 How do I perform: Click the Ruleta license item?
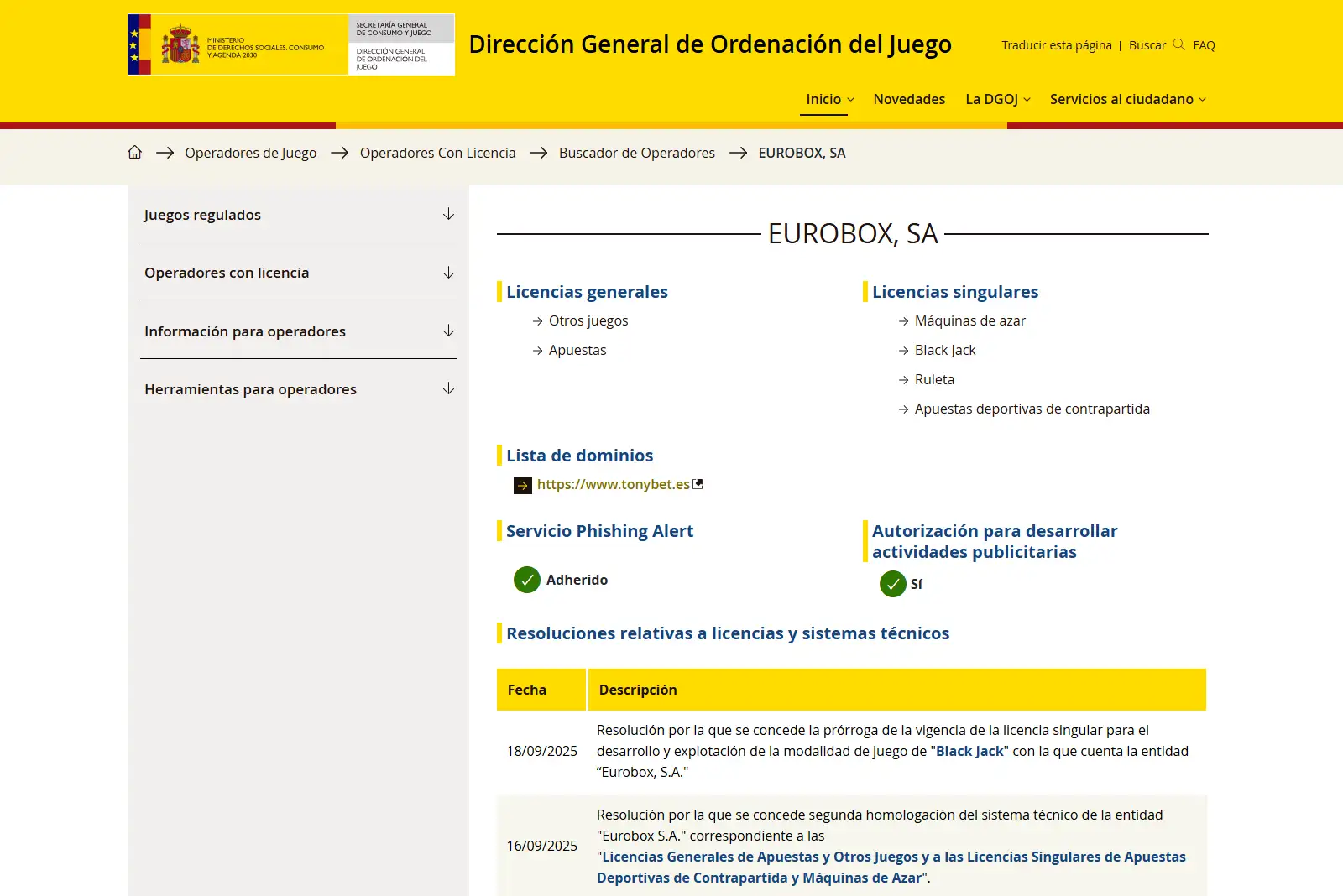[x=934, y=379]
